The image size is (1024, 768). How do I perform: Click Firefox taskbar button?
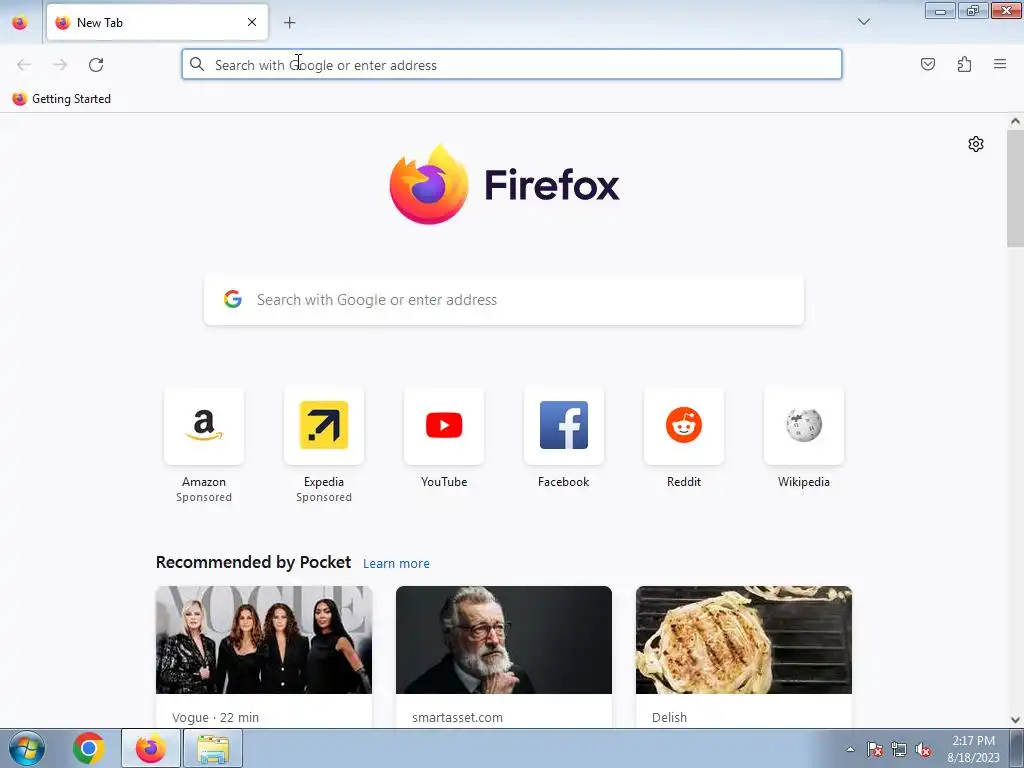[x=150, y=748]
